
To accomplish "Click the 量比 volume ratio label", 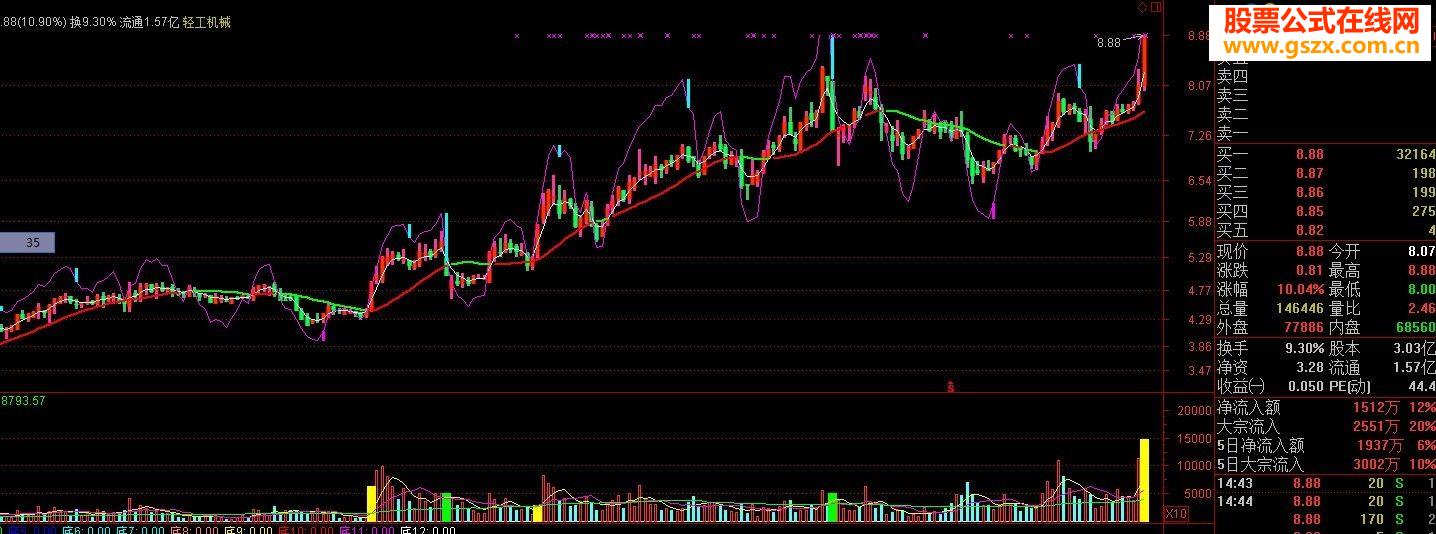I will [1344, 309].
